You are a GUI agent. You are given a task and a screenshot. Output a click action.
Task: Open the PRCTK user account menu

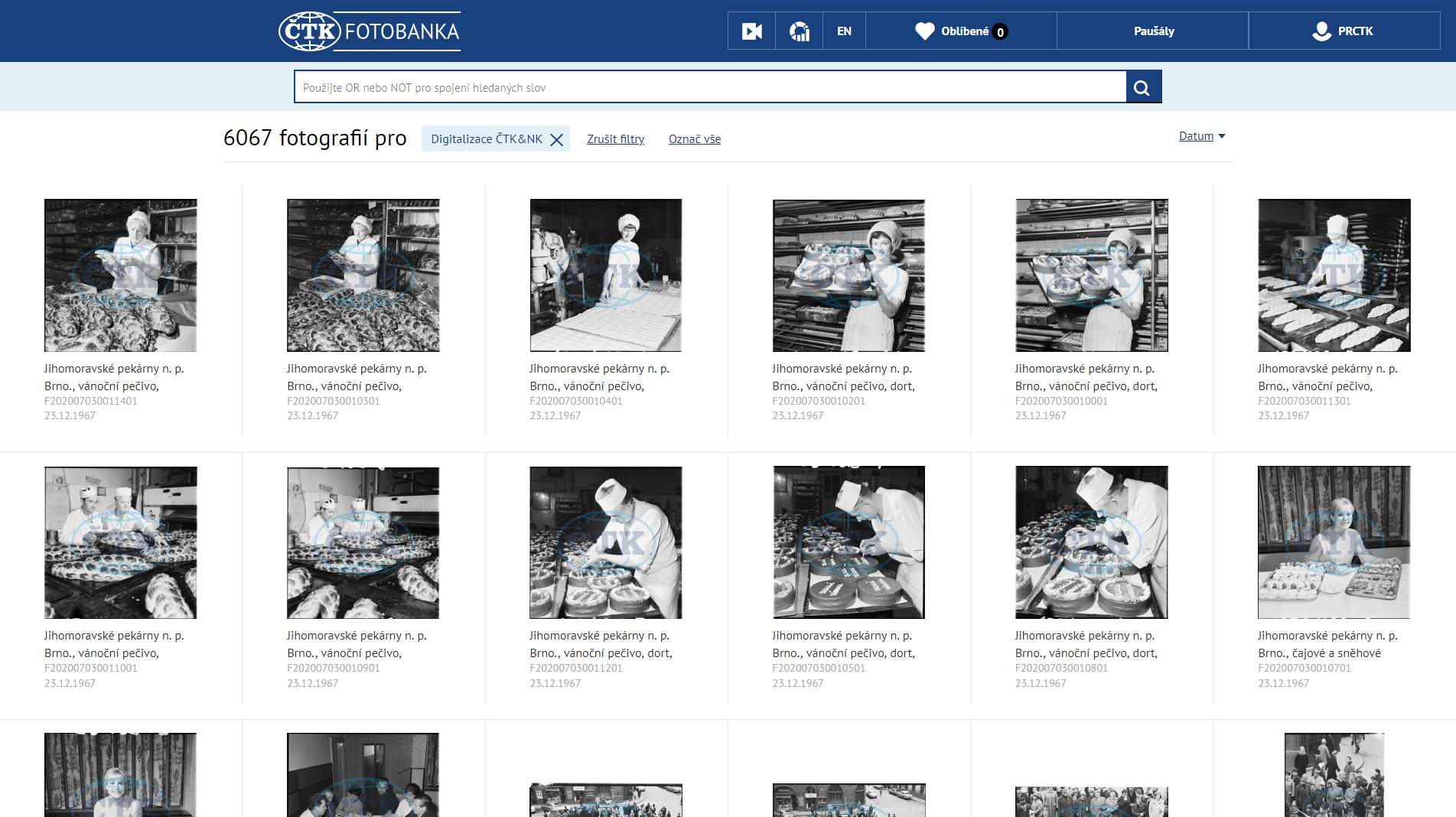[x=1344, y=31]
